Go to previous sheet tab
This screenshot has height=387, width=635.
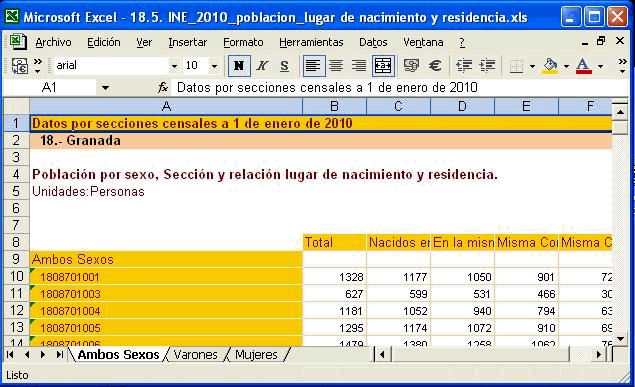pos(27,355)
